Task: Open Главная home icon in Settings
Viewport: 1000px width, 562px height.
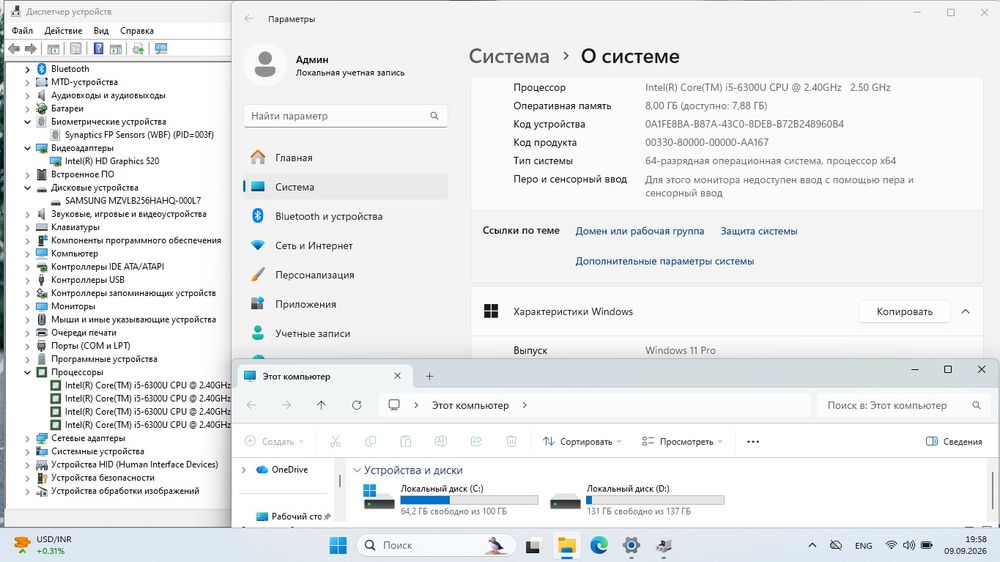Action: 258,157
